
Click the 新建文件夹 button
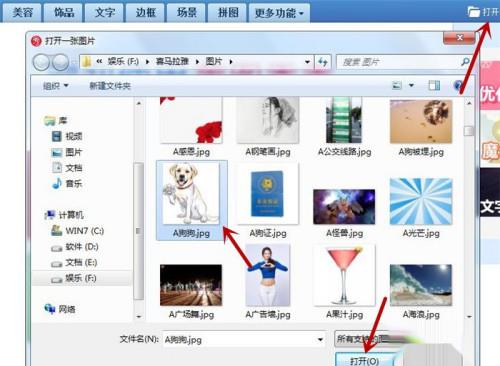110,86
